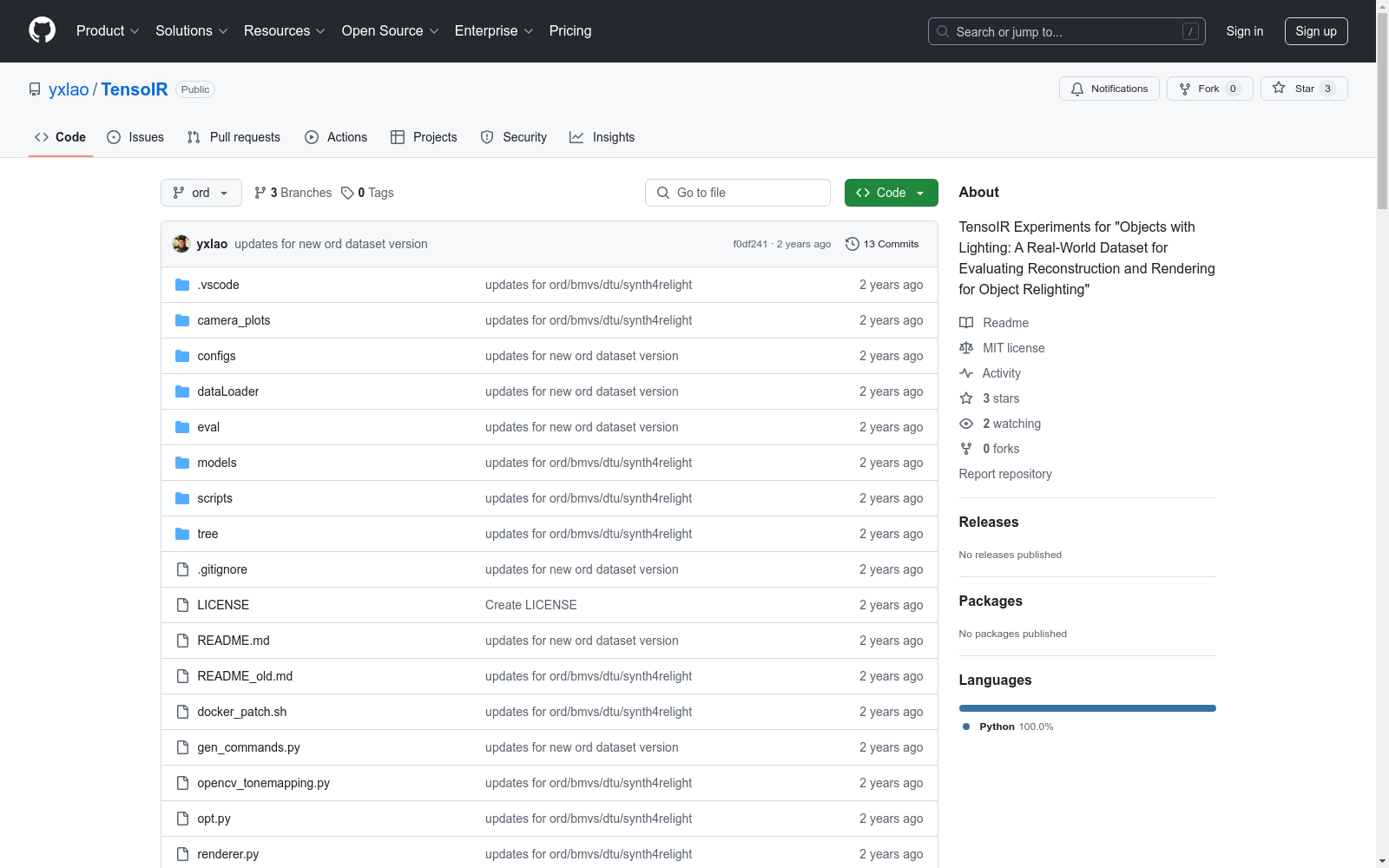
Task: Click the LICENSE file icon
Action: [182, 605]
